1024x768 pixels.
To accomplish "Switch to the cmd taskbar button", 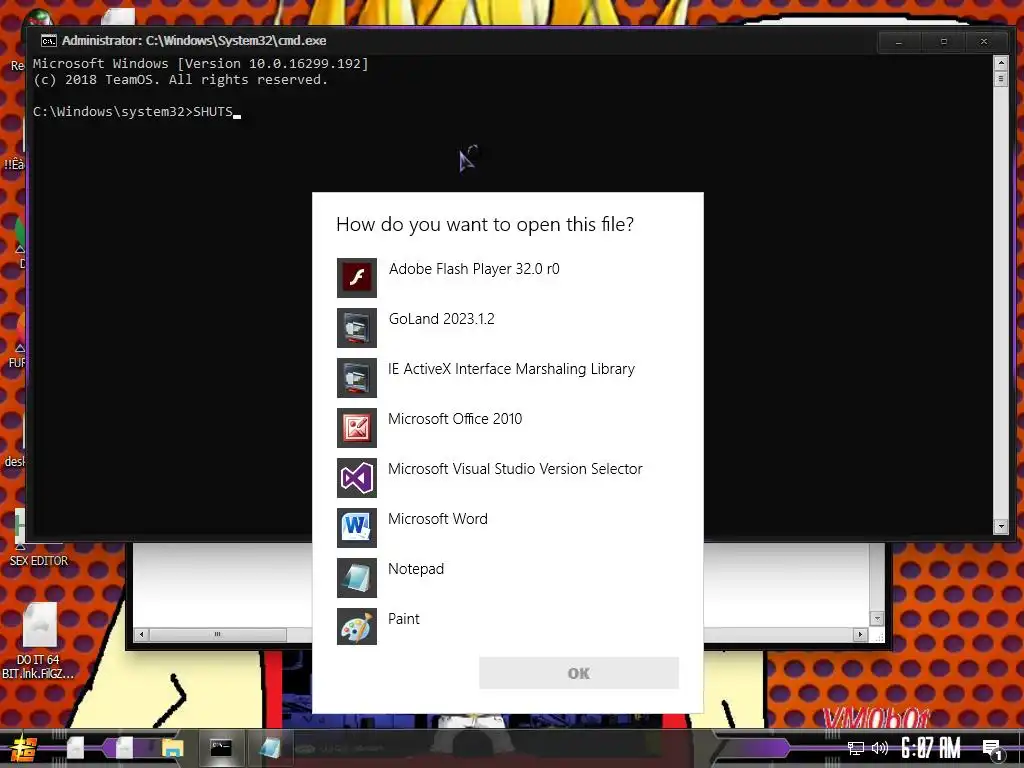I will (x=221, y=748).
